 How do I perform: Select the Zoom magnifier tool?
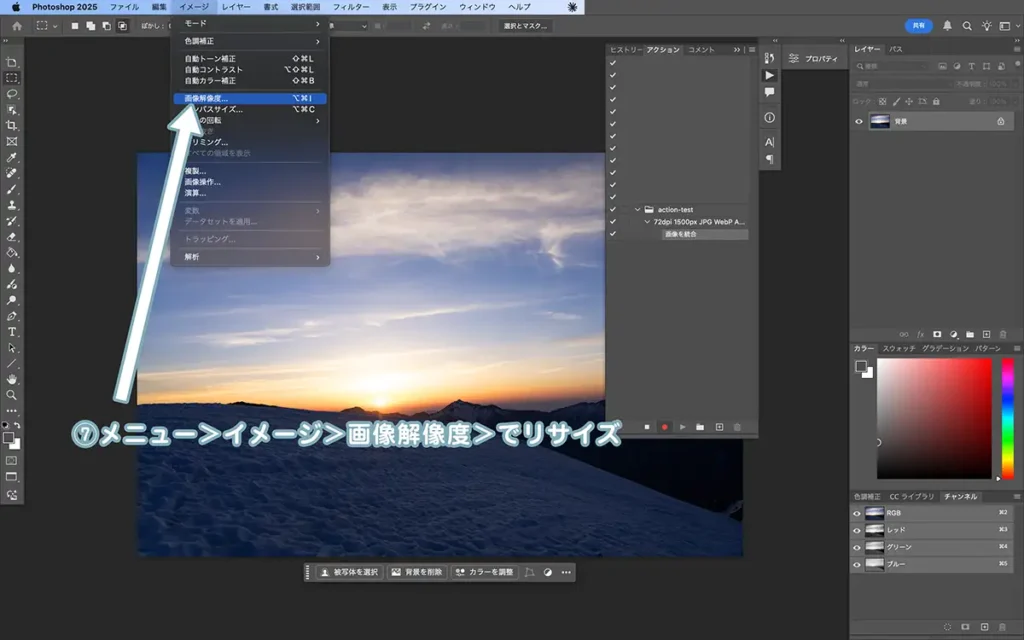12,395
